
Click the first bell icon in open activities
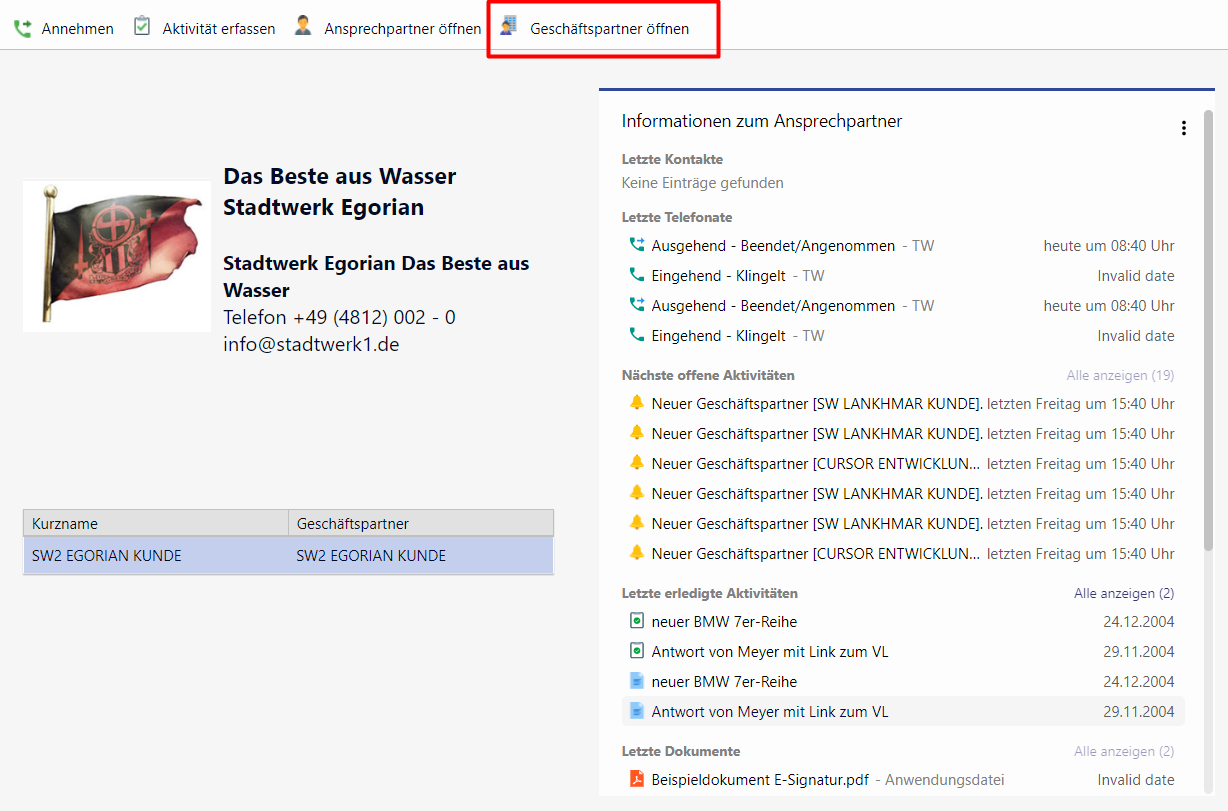click(x=637, y=403)
